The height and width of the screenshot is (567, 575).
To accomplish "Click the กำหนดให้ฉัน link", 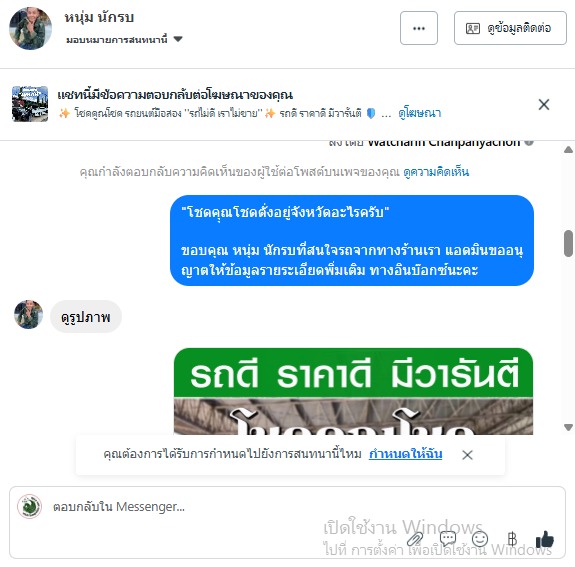I will 406,454.
